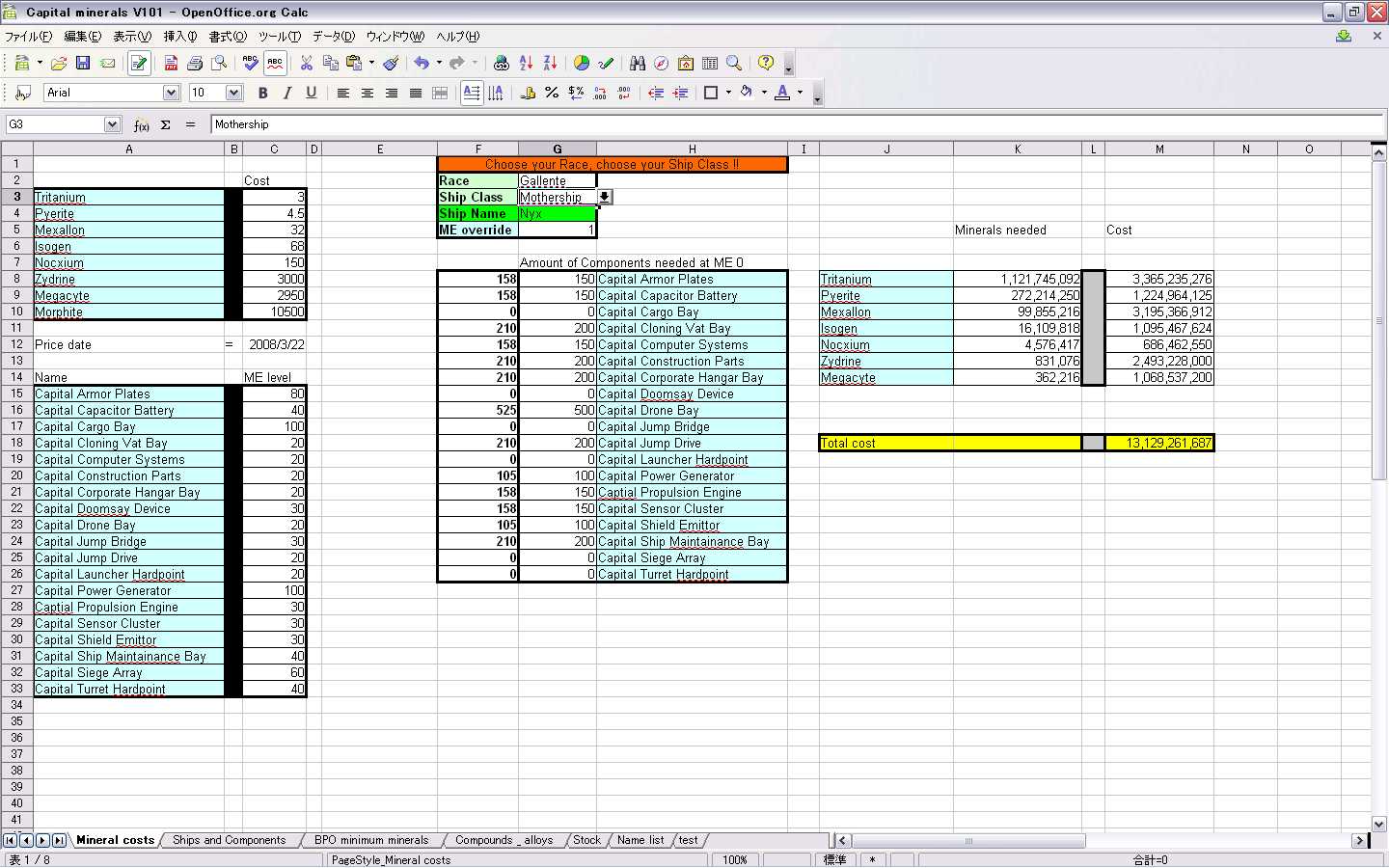Apply currency number format
The image size is (1389, 868).
click(x=528, y=93)
